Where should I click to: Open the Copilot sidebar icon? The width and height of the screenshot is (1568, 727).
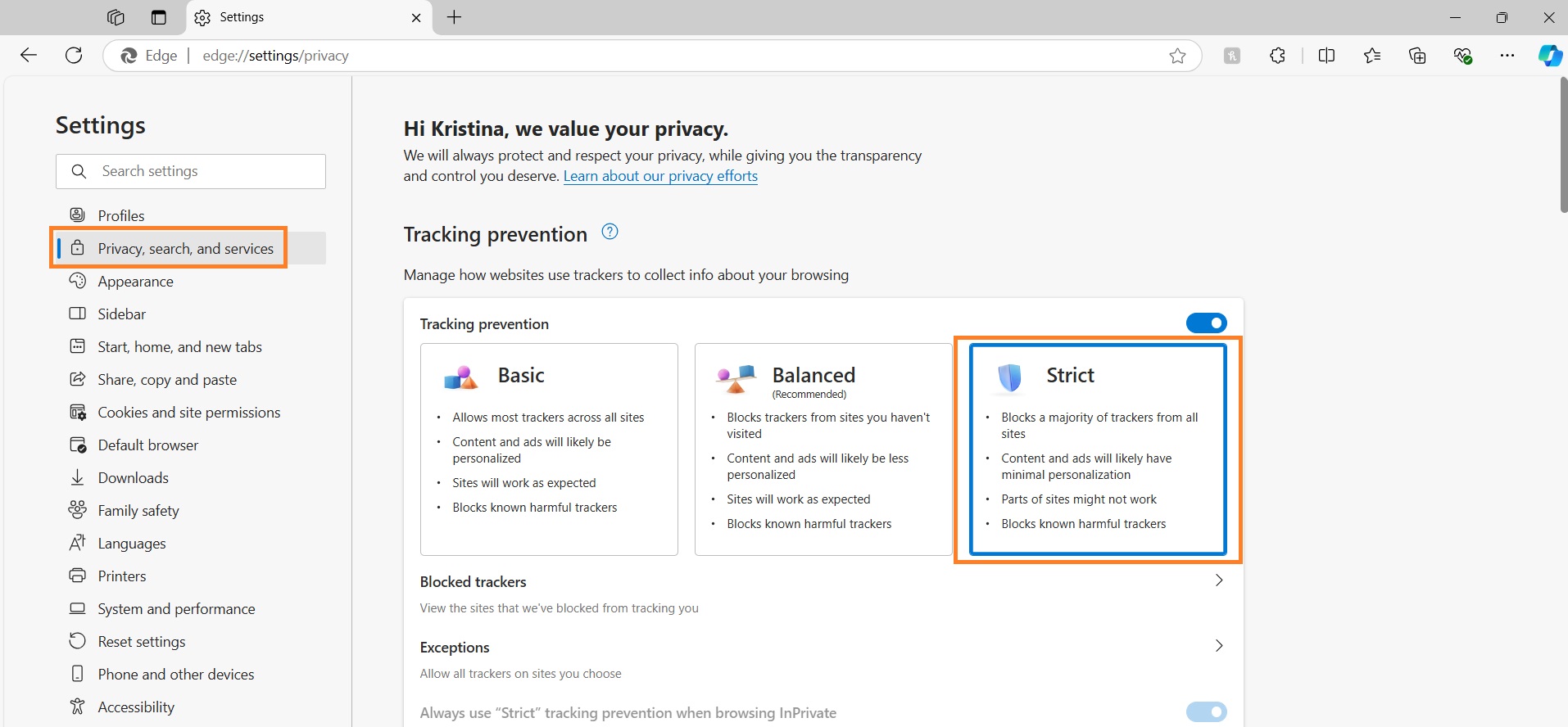pyautogui.click(x=1549, y=55)
